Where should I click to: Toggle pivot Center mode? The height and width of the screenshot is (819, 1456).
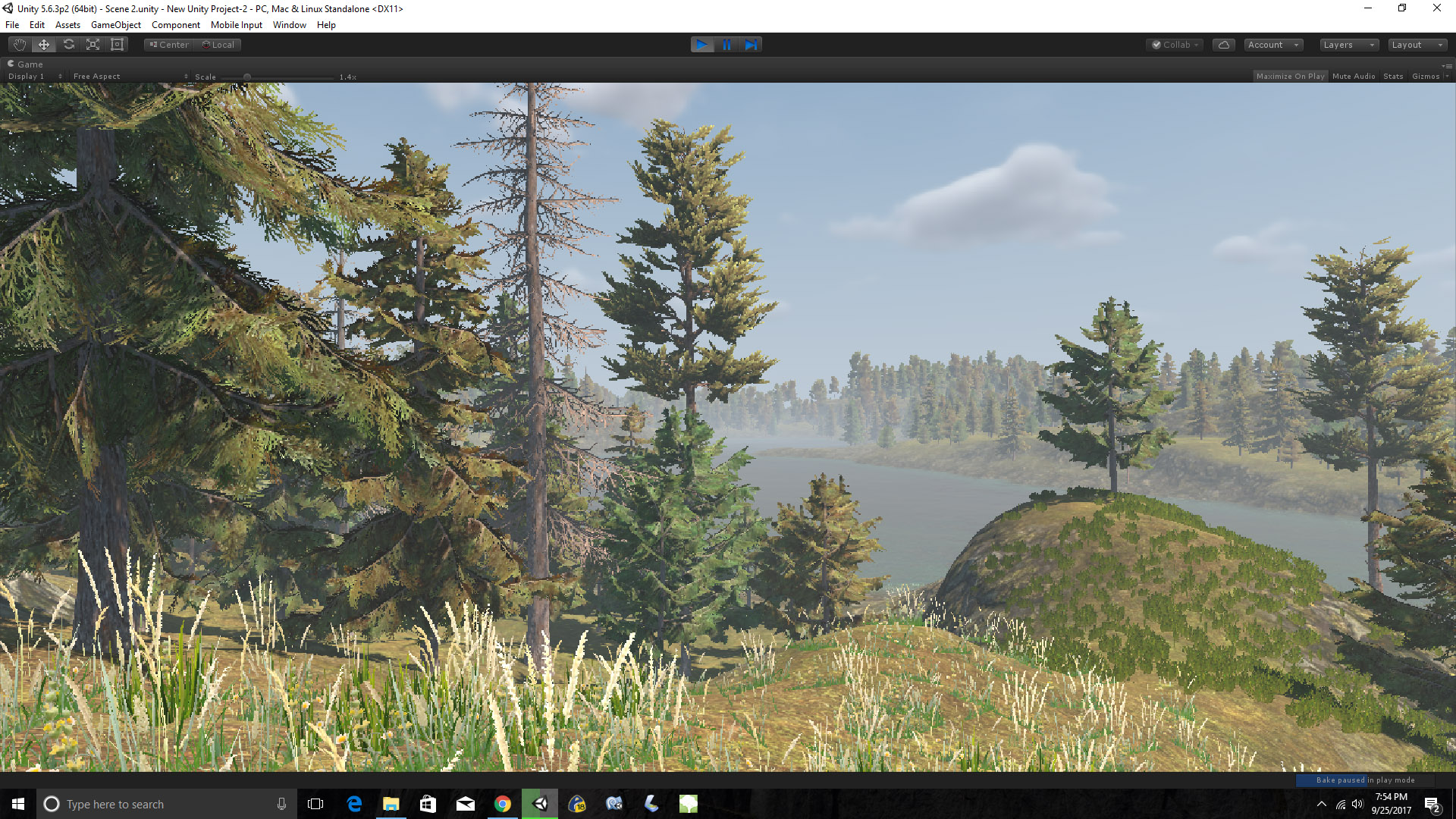[x=168, y=45]
